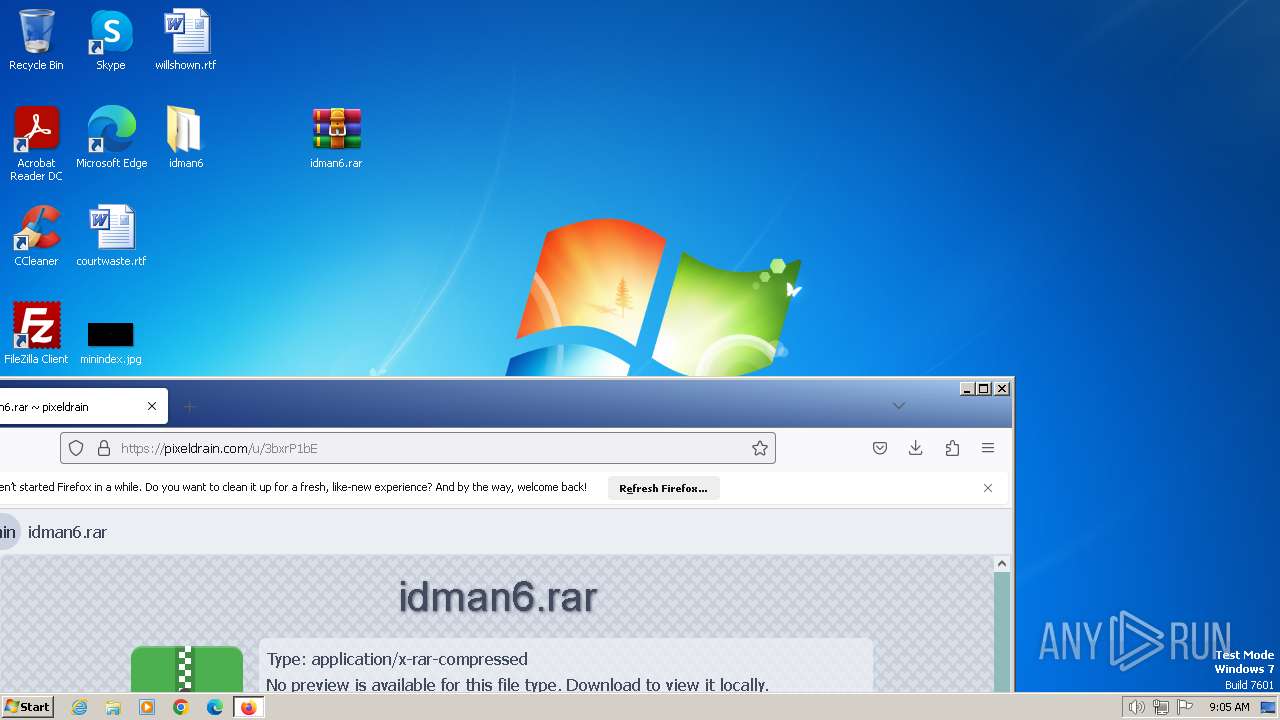Open Acrobat Reader DC shortcut

pyautogui.click(x=36, y=144)
